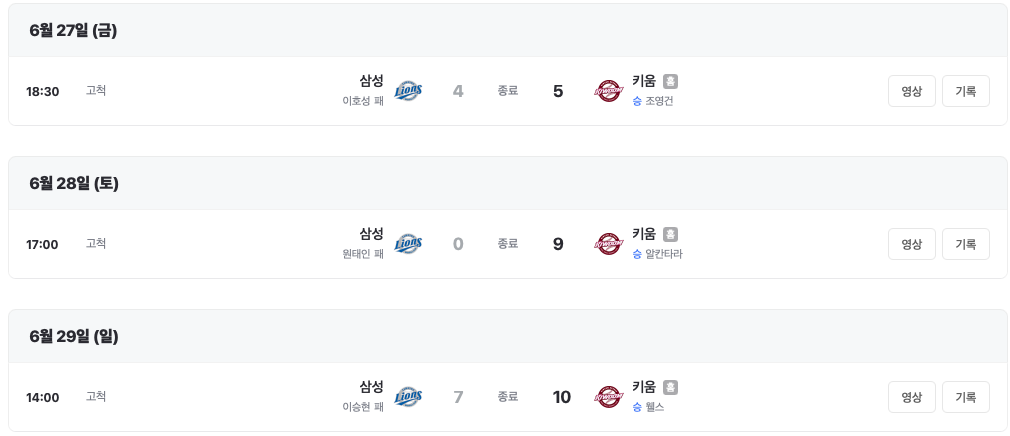Click the 10 score in June 29 game
Screen dimensions: 1010x436
(562, 397)
